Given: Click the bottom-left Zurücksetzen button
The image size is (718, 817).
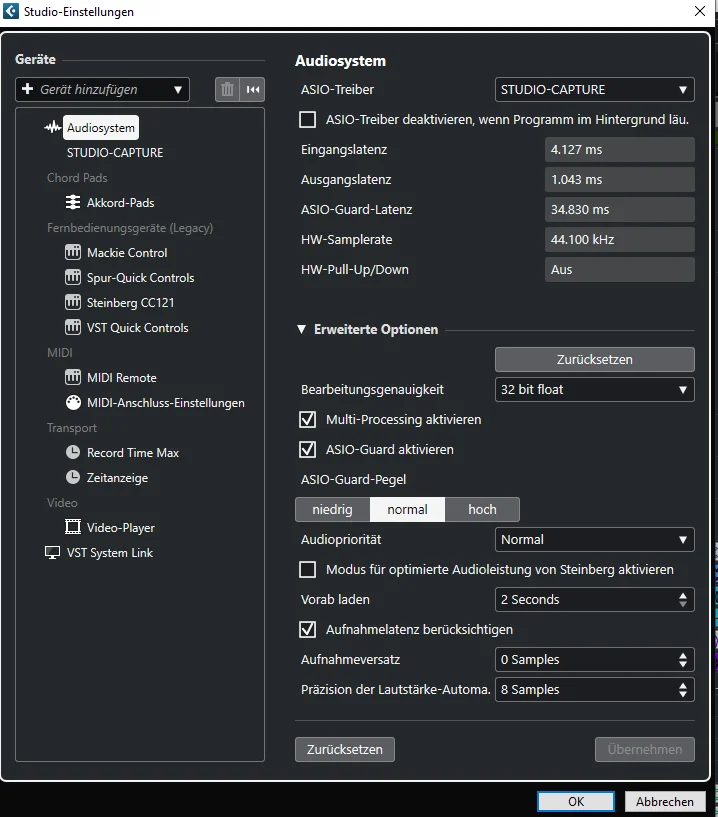Looking at the screenshot, I should pos(344,749).
